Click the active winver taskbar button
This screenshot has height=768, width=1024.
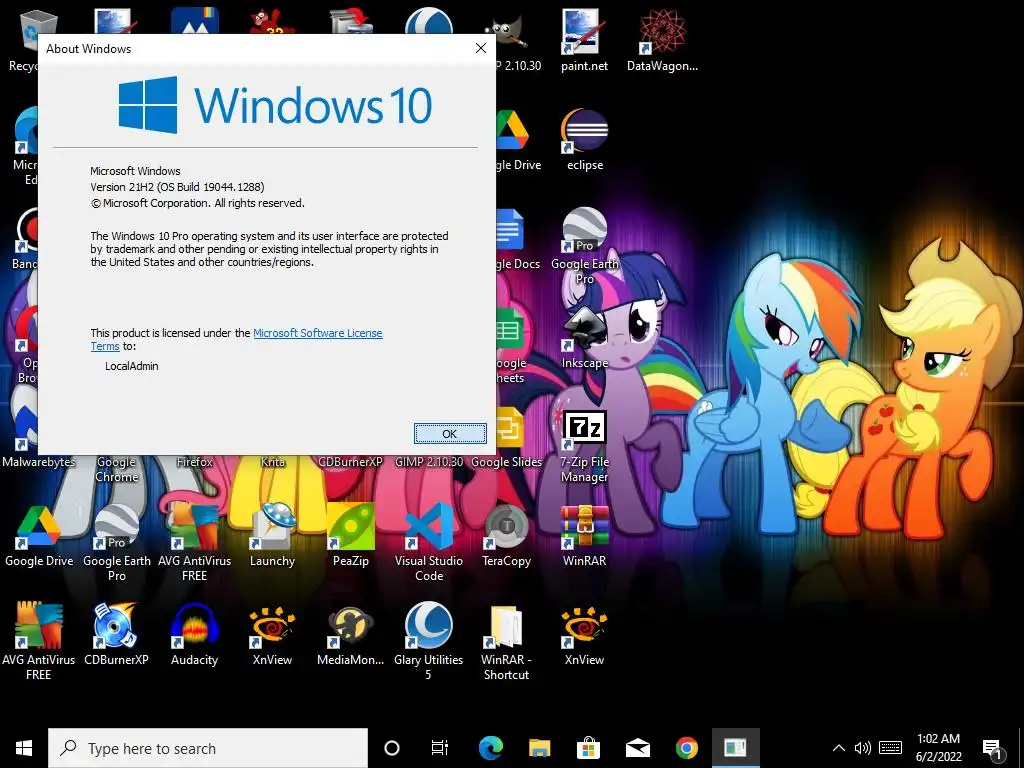(735, 748)
